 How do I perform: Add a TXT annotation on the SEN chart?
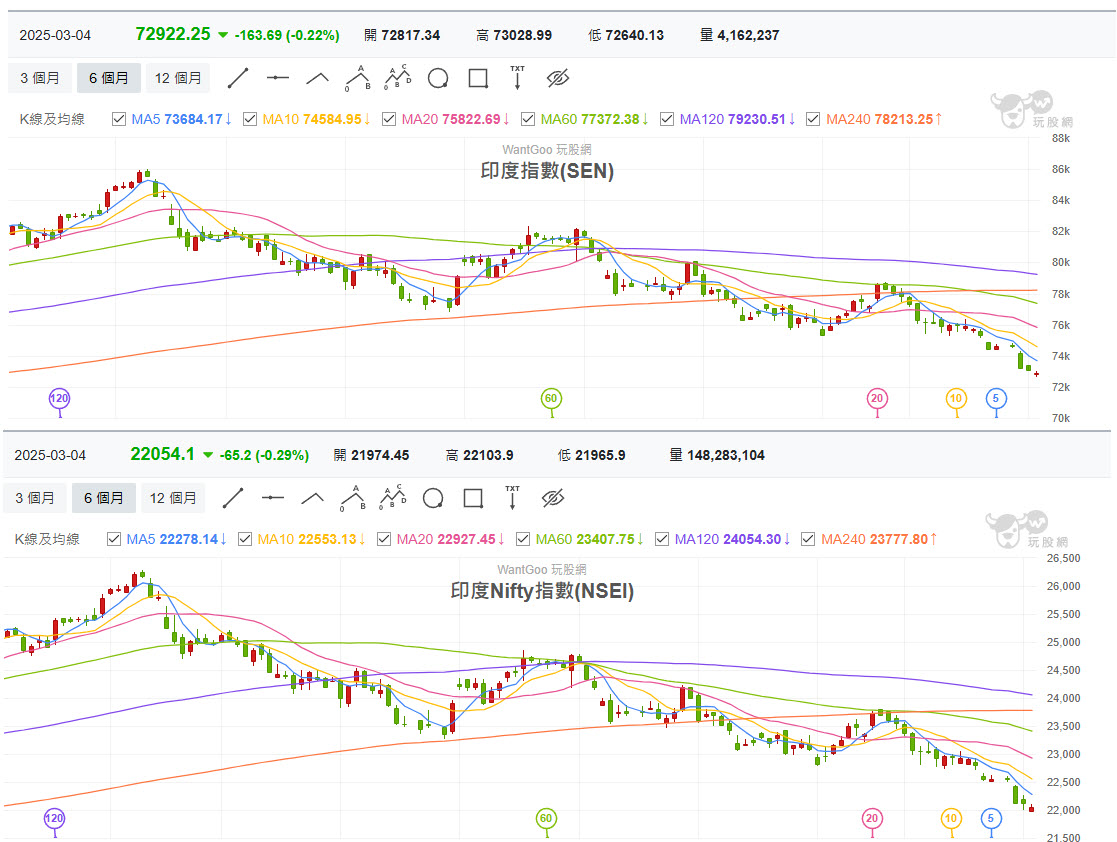coord(517,77)
